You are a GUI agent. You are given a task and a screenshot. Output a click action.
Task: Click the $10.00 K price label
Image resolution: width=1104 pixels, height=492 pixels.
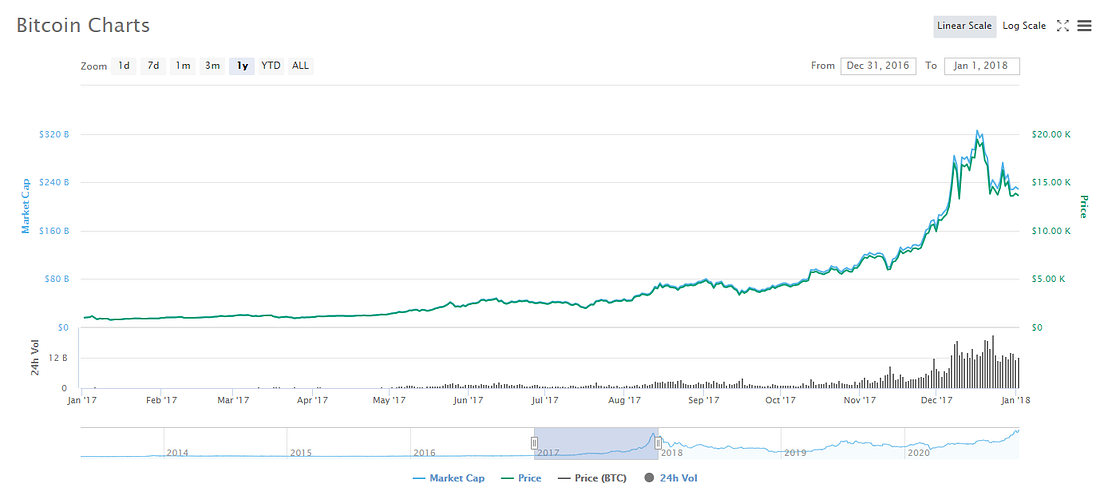tap(1050, 231)
